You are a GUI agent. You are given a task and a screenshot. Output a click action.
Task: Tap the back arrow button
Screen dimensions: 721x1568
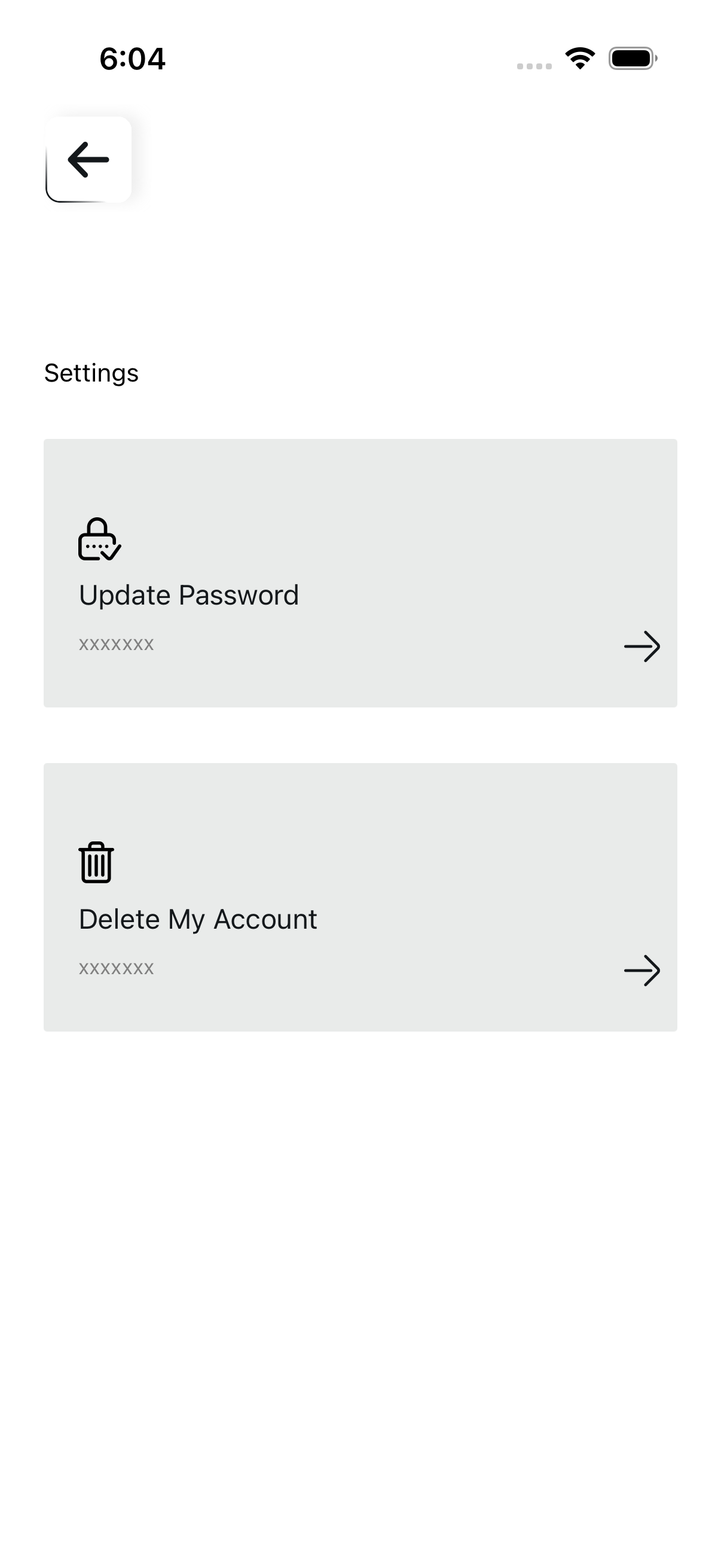coord(89,160)
